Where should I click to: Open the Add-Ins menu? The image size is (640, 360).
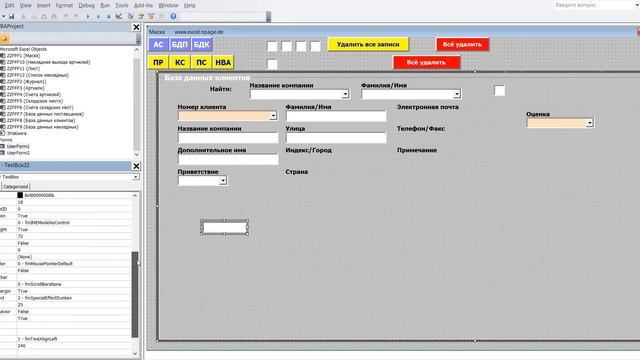pyautogui.click(x=143, y=5)
